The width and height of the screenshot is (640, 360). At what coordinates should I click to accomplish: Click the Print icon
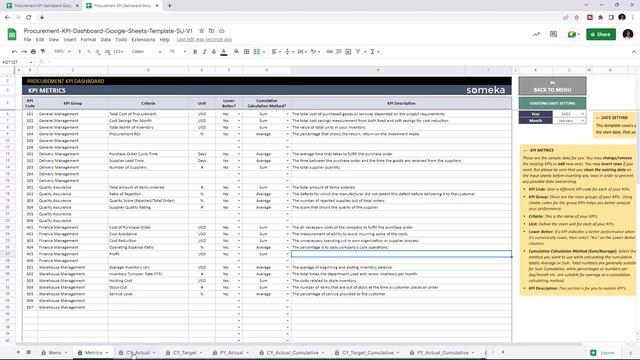[33, 52]
